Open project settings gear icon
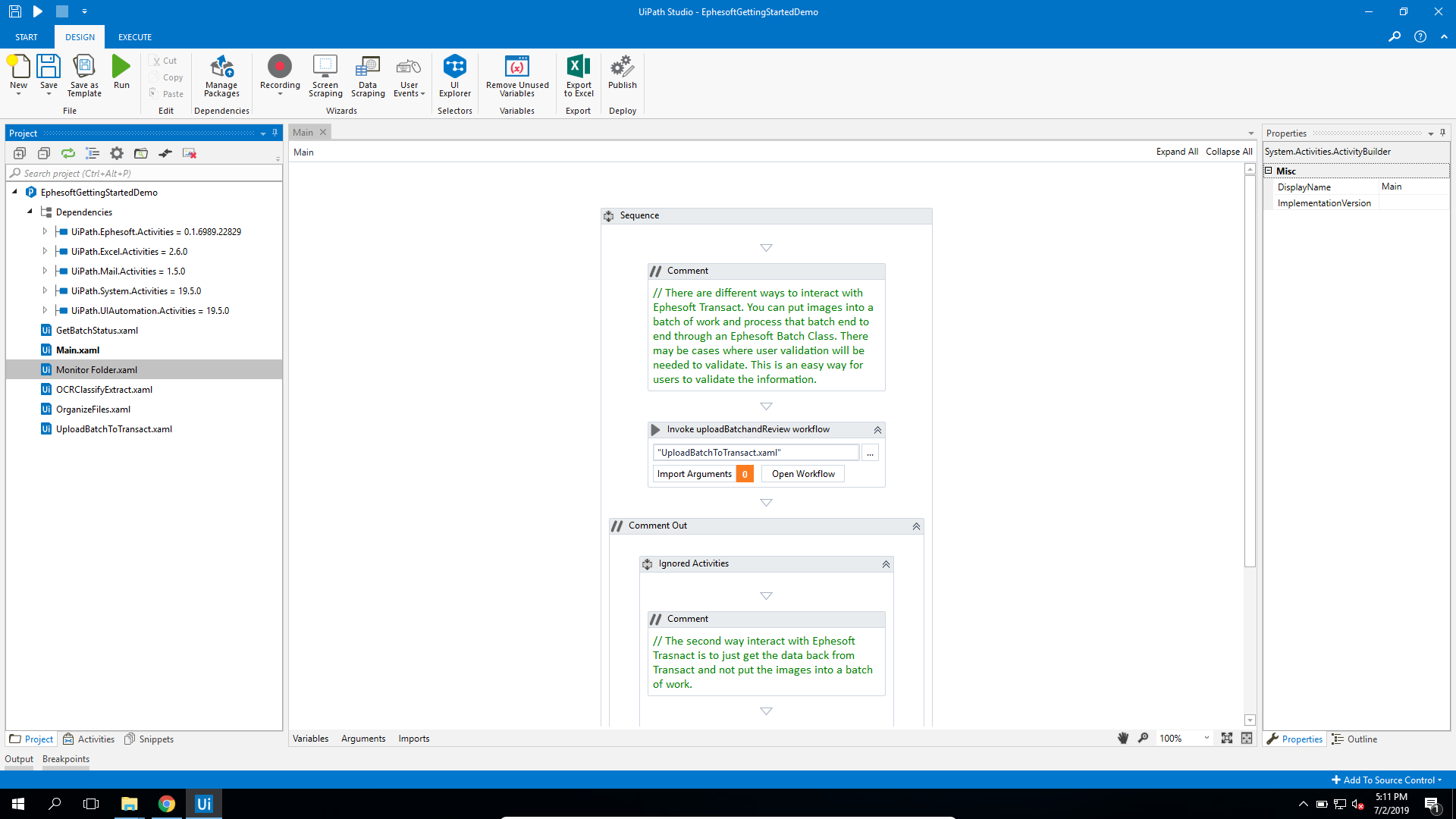The height and width of the screenshot is (819, 1456). (117, 153)
